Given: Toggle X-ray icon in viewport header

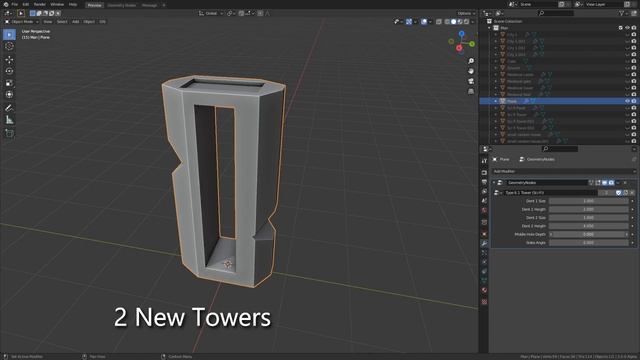Looking at the screenshot, I should [439, 22].
